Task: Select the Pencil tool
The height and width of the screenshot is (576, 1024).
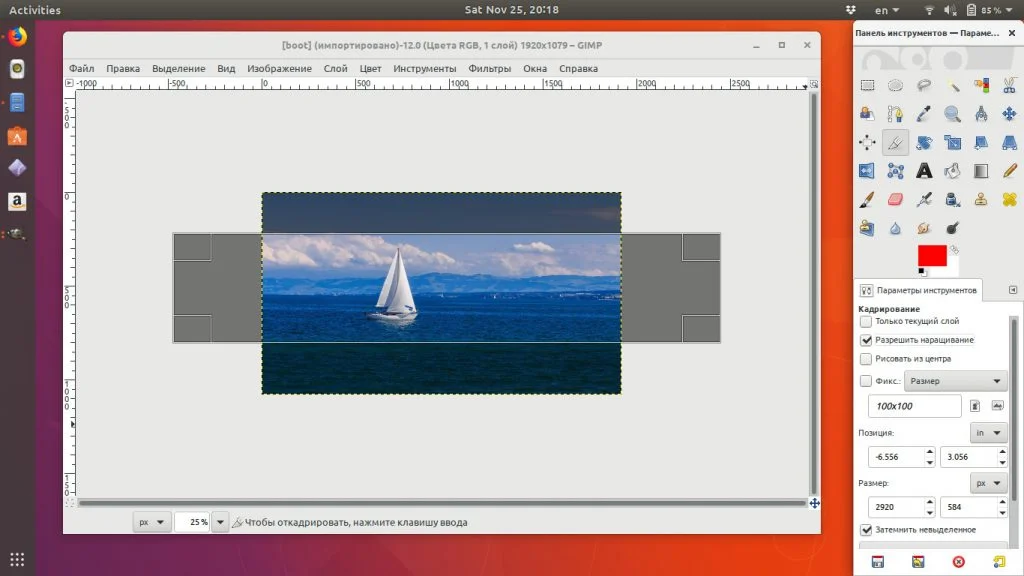Action: tap(1010, 171)
